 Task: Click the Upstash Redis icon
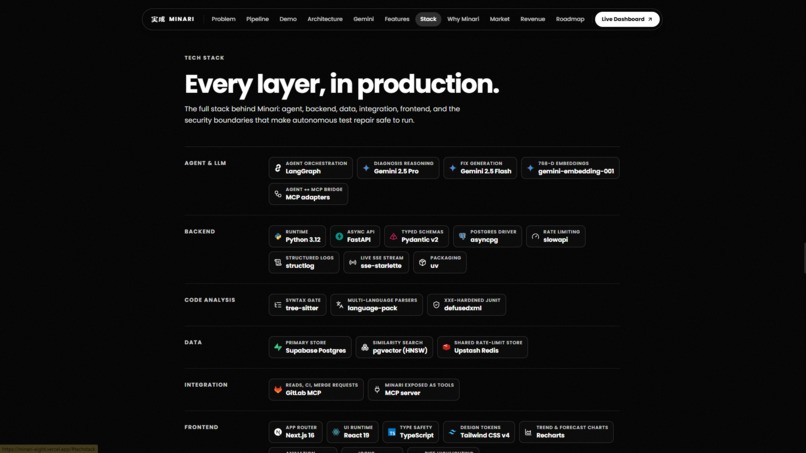[446, 347]
